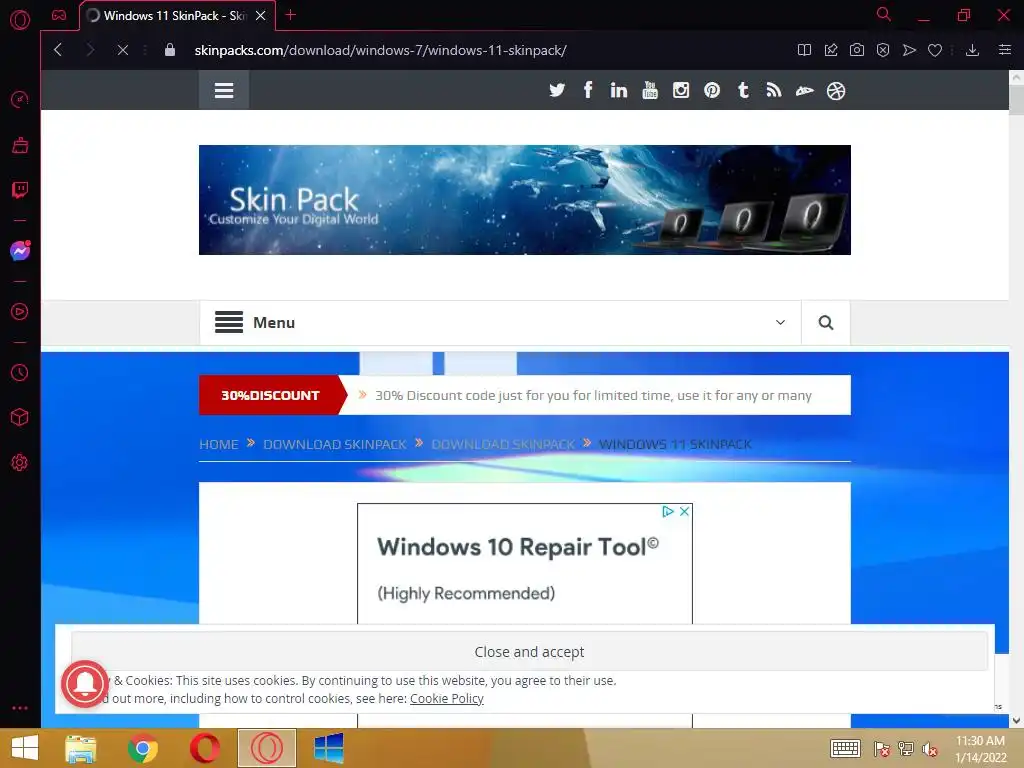
Task: Open sidebar three-dots setup menu
Action: (20, 708)
